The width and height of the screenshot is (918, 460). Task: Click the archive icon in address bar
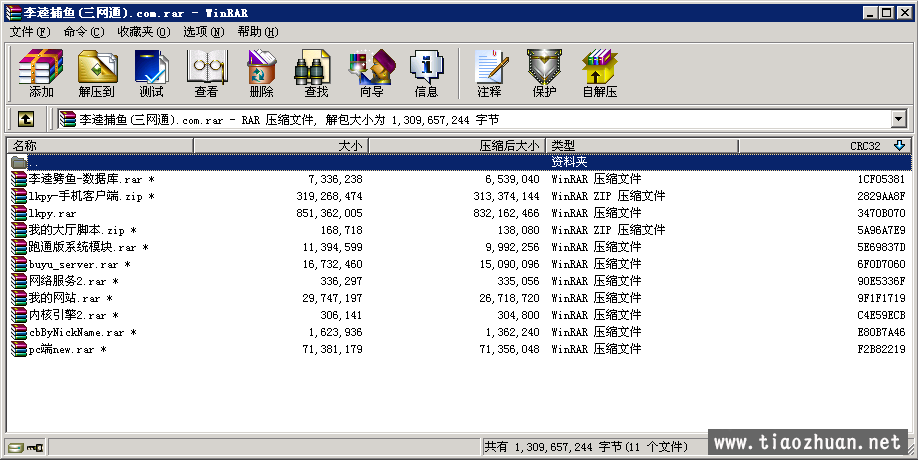(68, 119)
